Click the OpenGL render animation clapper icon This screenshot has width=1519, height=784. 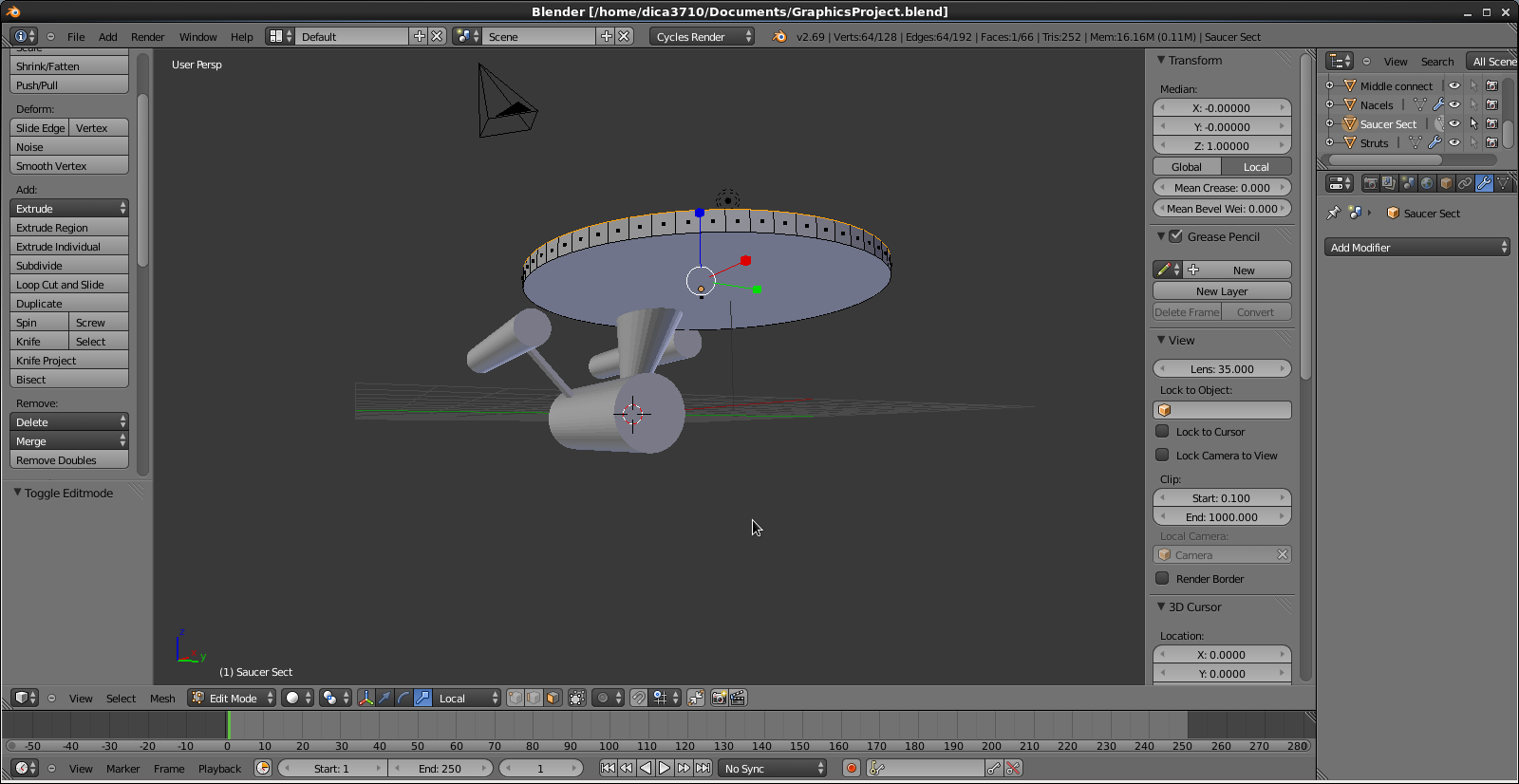tap(738, 698)
